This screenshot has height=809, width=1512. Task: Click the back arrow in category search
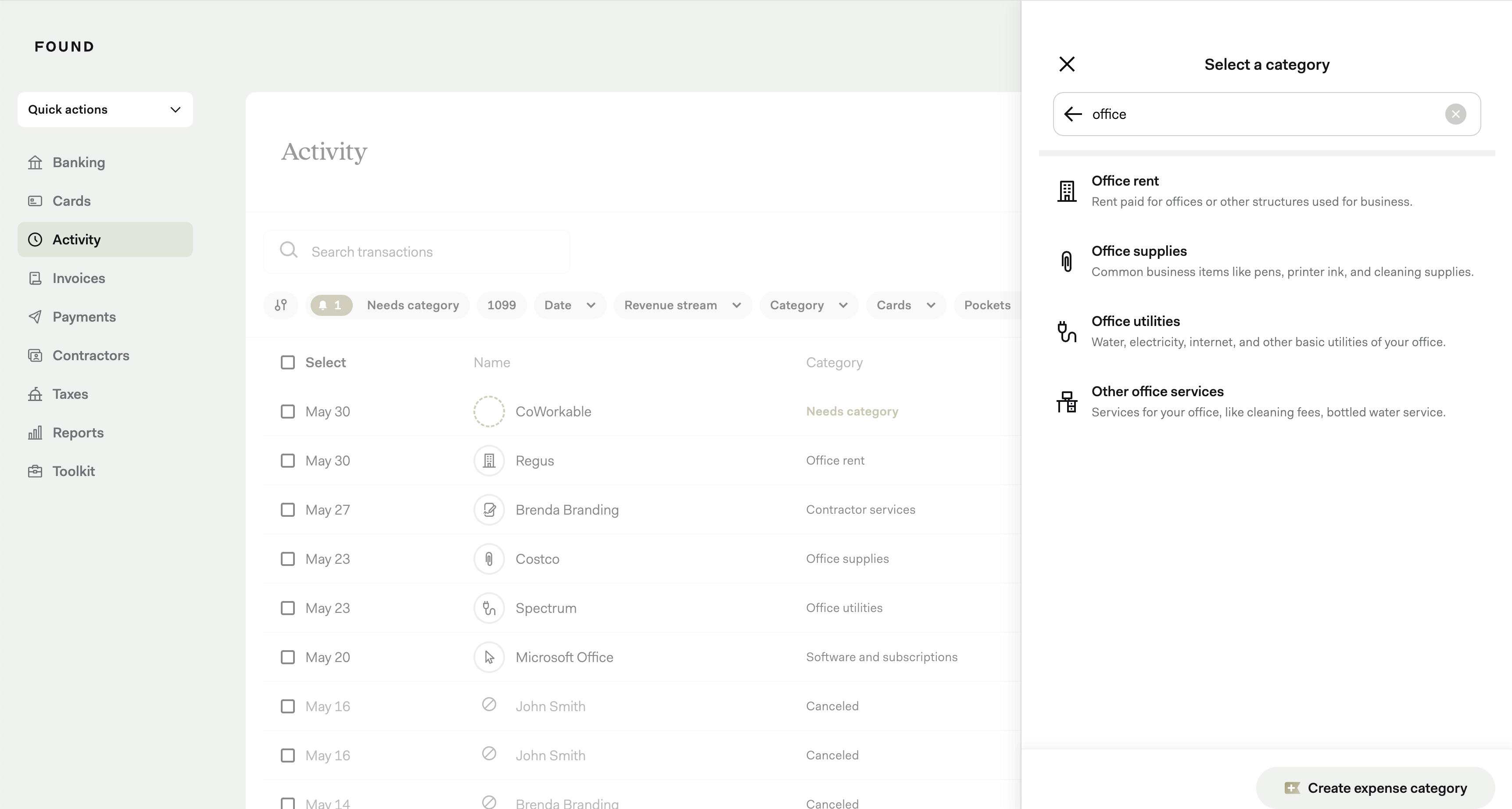click(x=1072, y=114)
